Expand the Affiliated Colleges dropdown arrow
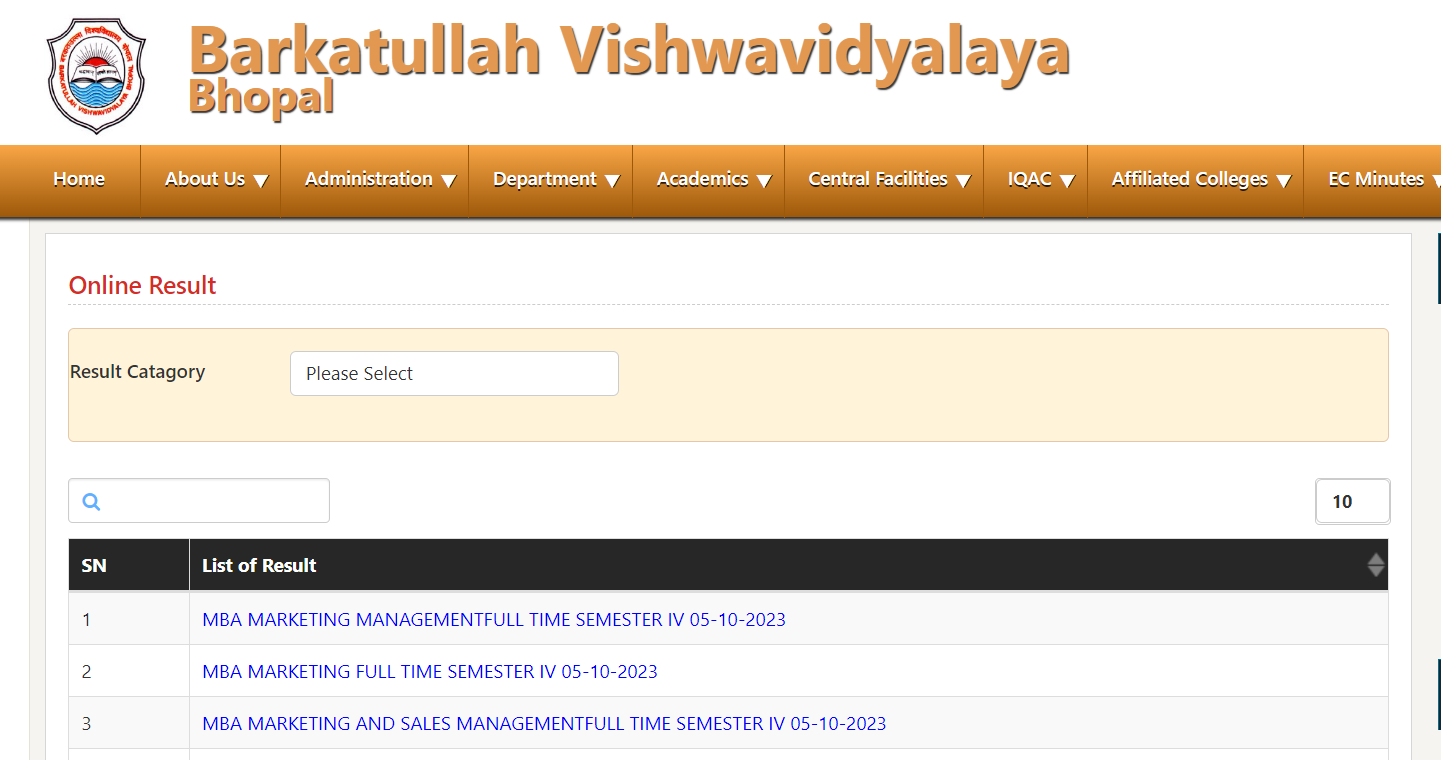The height and width of the screenshot is (760, 1441). coord(1283,181)
